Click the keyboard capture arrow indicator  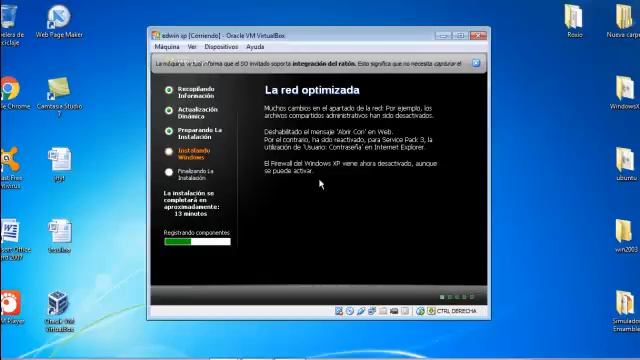pos(431,311)
